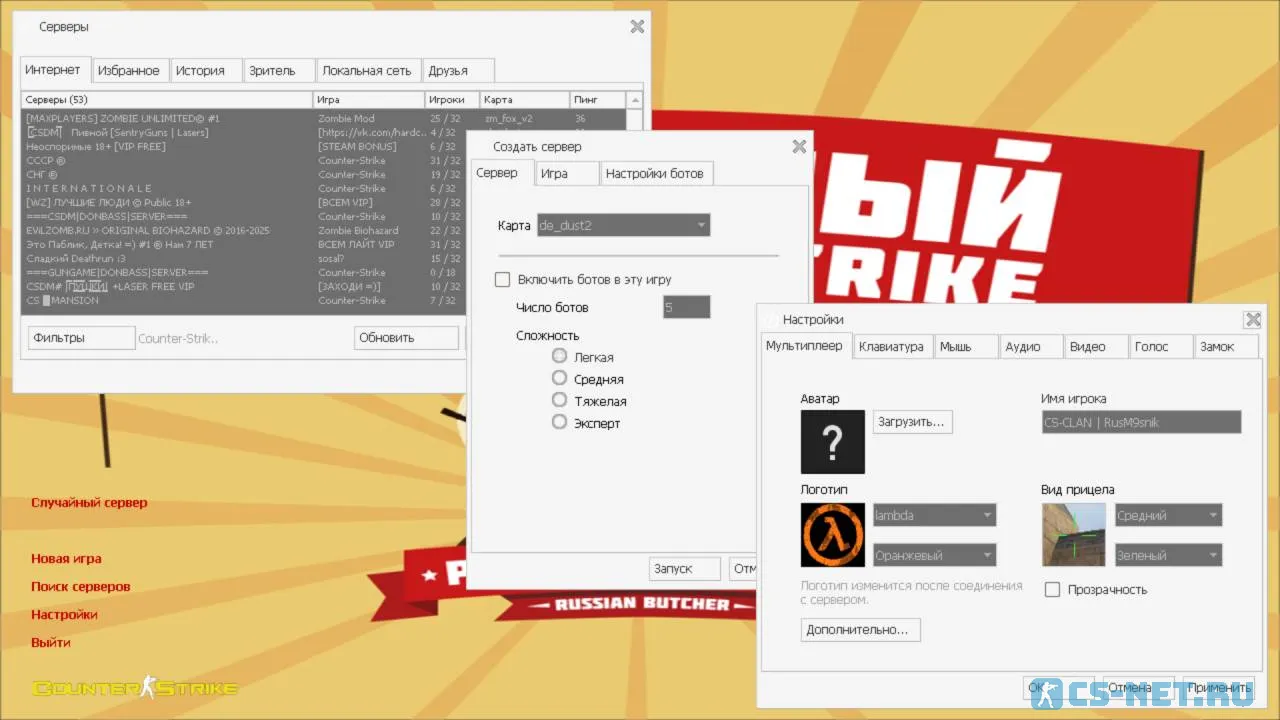The width and height of the screenshot is (1280, 720).
Task: Sort by Игроки column header
Action: pos(452,100)
